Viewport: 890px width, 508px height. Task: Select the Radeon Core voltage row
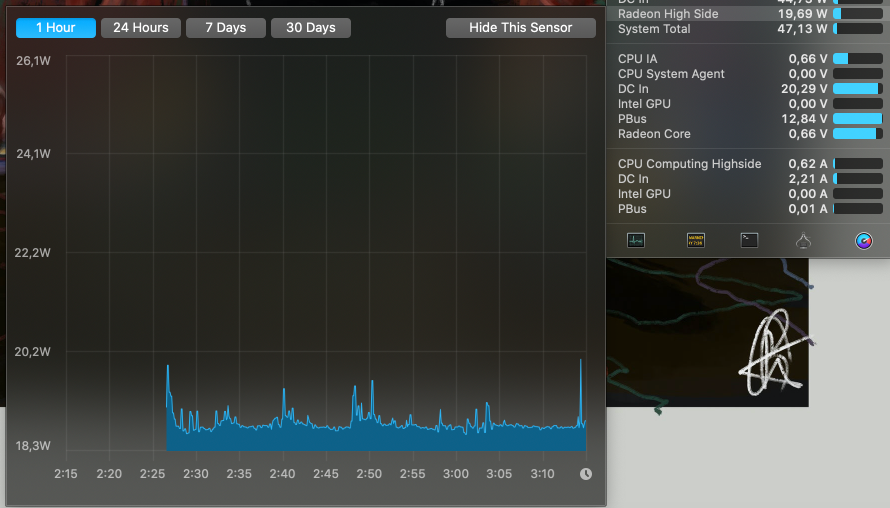coord(748,134)
